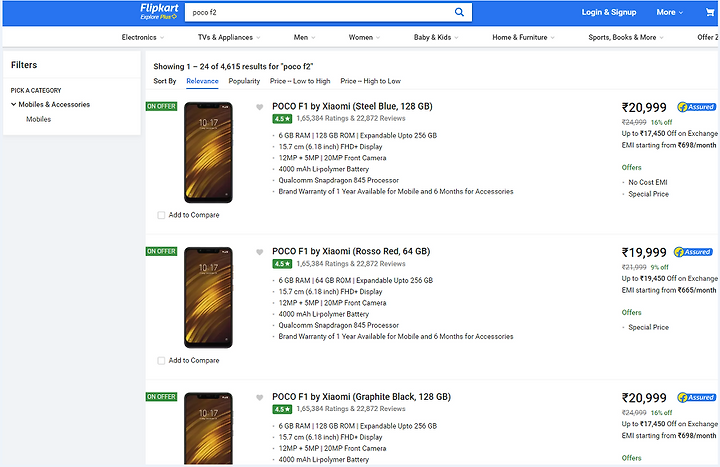The width and height of the screenshot is (720, 467).
Task: Click 4.5 star rating badge of Rosso Red
Action: [282, 264]
